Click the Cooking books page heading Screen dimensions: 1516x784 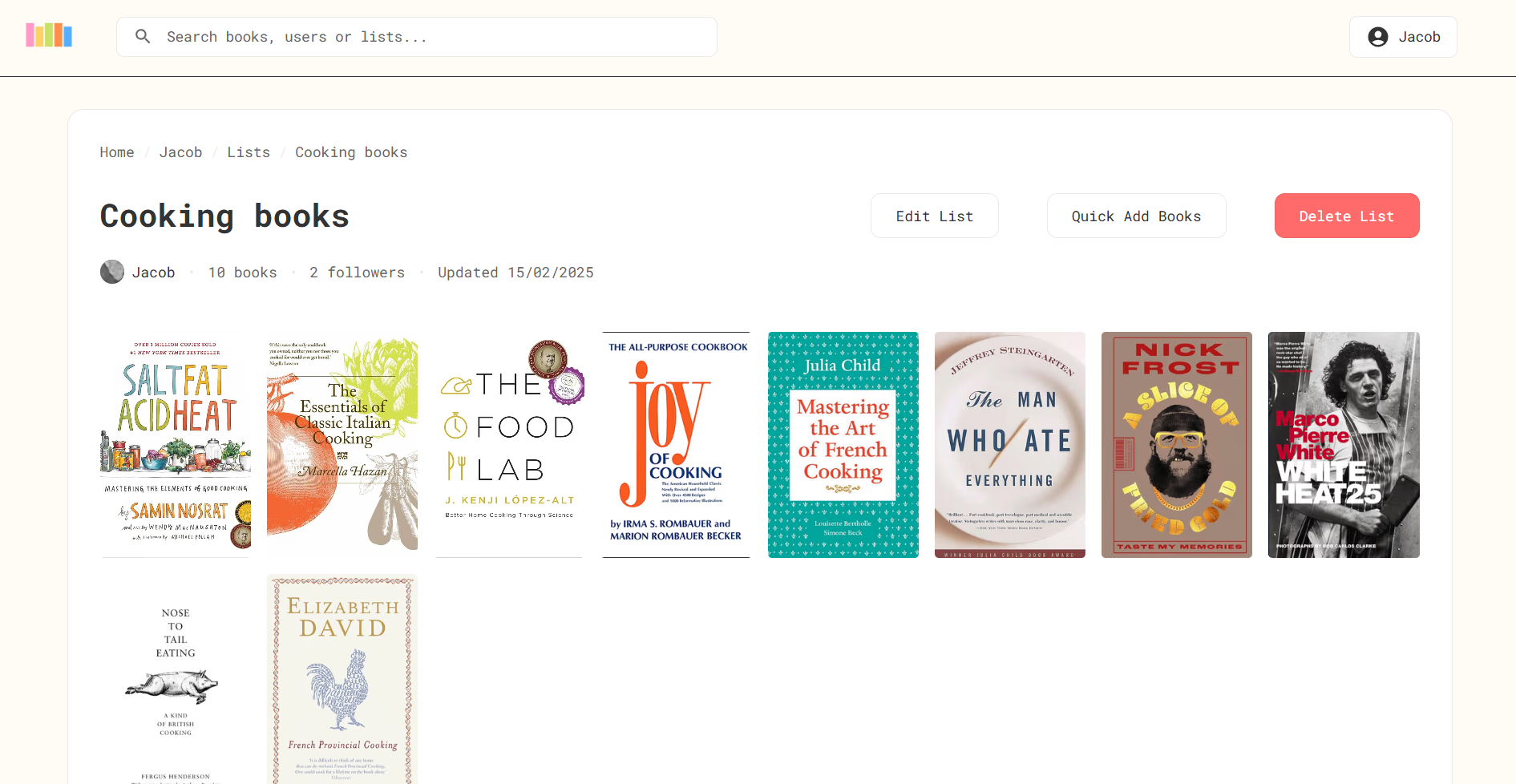point(224,216)
